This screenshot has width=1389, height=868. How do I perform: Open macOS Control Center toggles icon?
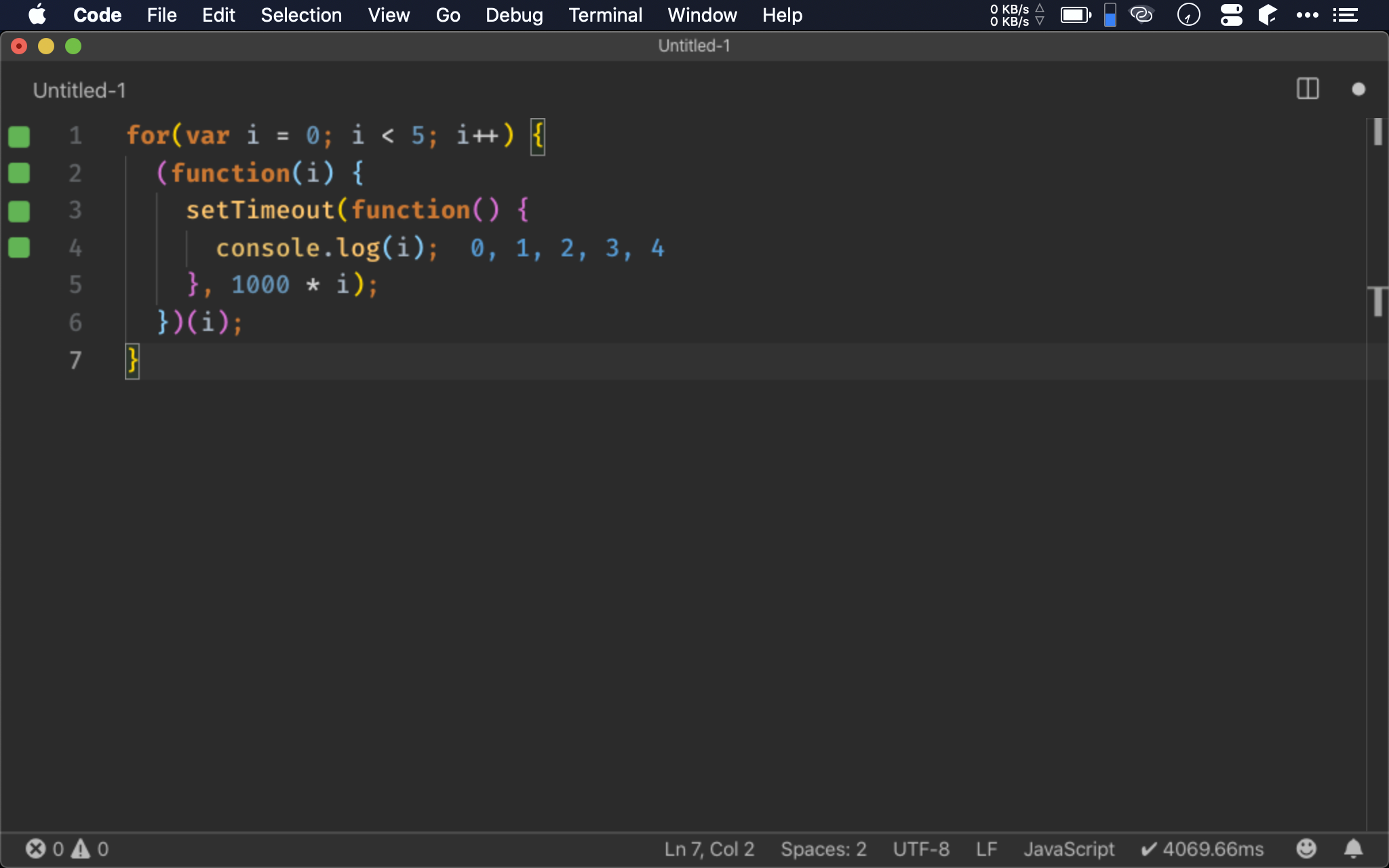(x=1231, y=15)
